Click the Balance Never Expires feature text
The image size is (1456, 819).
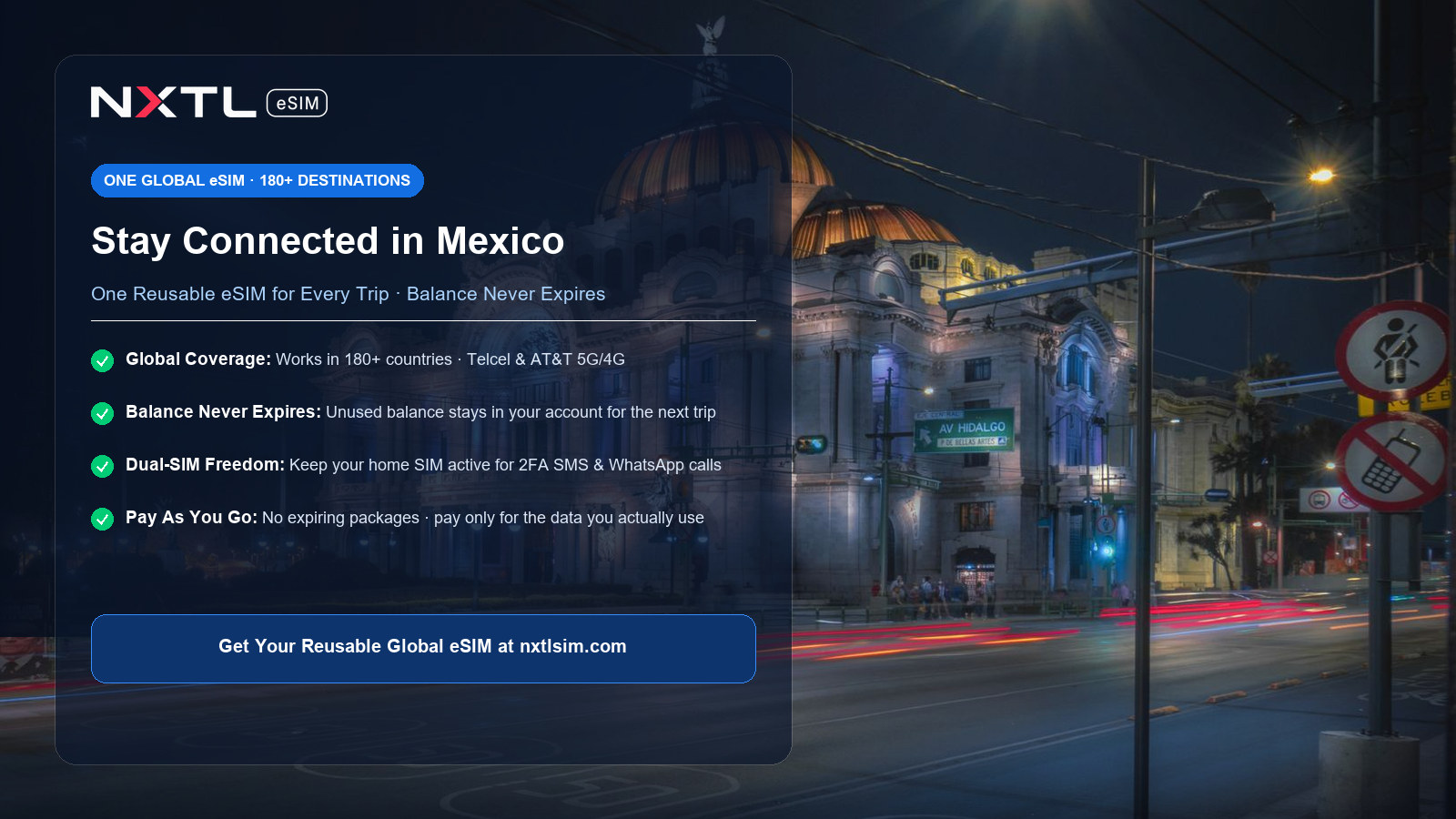click(420, 412)
